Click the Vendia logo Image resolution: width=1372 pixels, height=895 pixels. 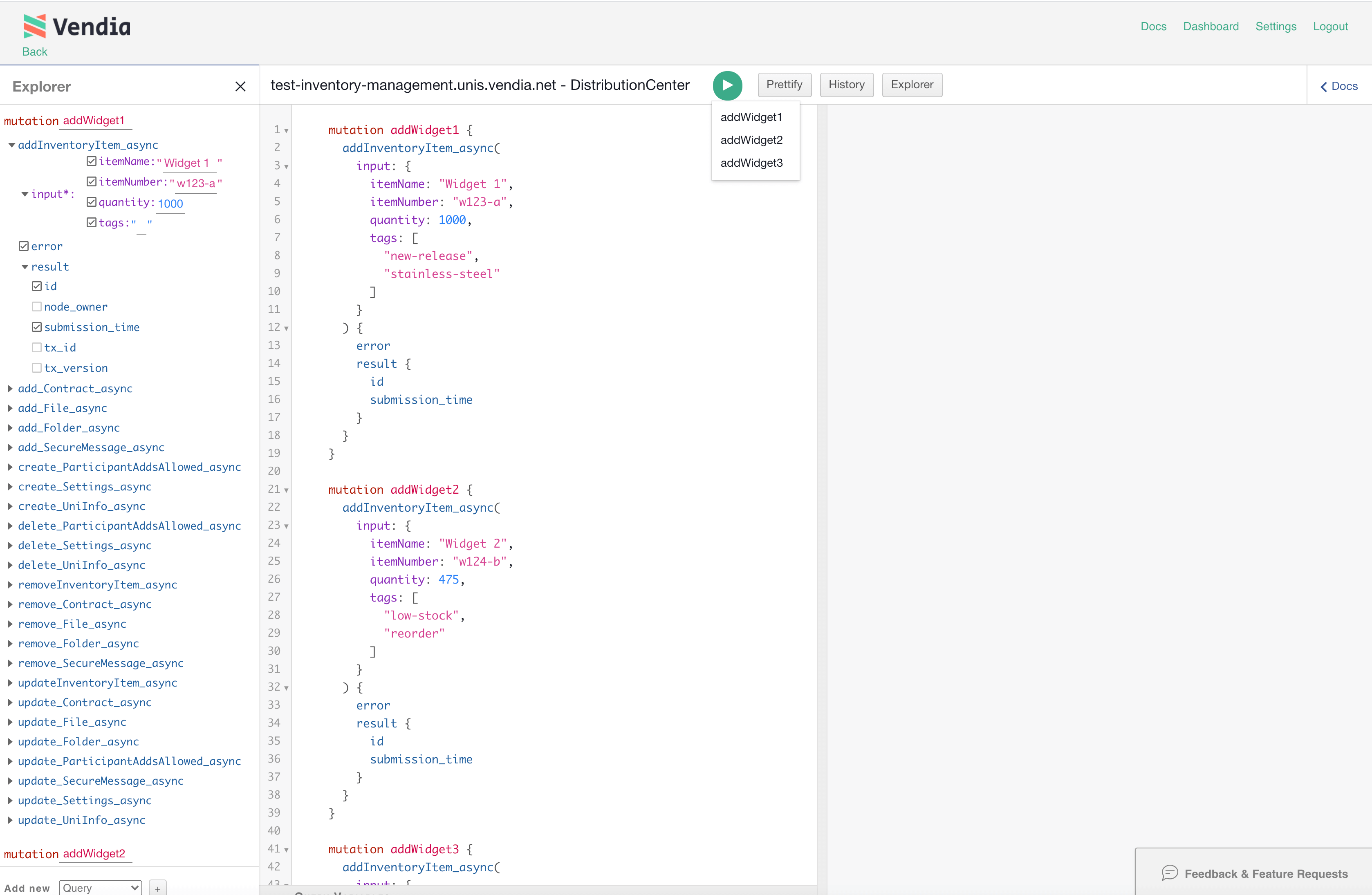point(77,26)
